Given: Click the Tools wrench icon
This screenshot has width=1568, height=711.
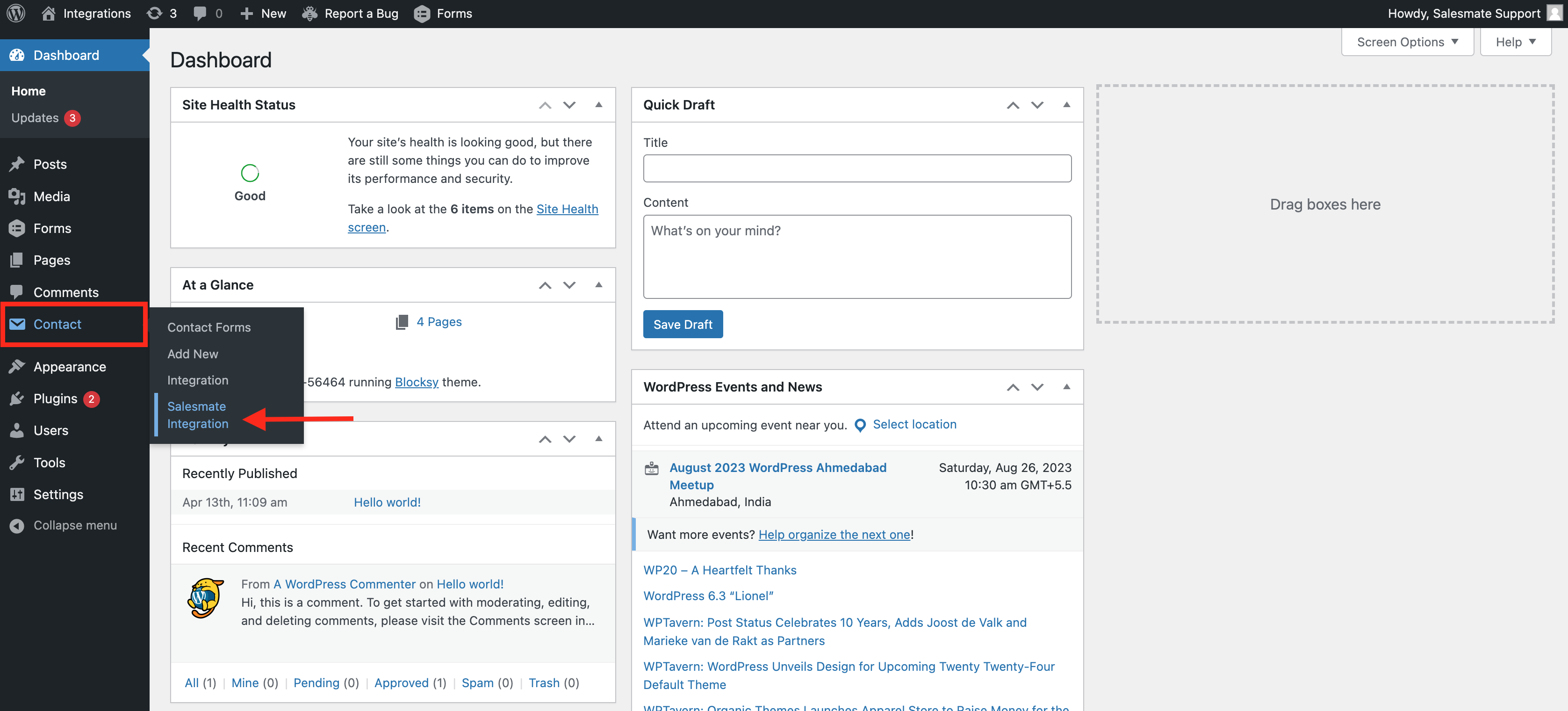Looking at the screenshot, I should pos(17,463).
